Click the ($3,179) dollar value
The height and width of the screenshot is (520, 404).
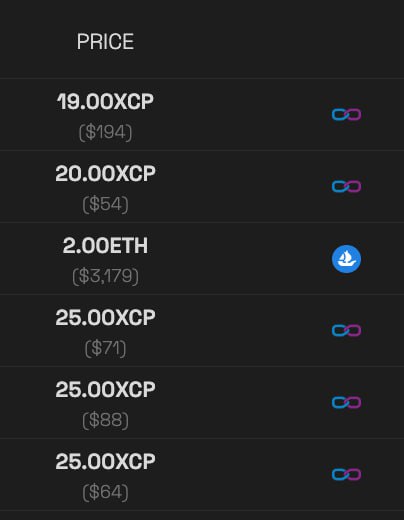tap(105, 276)
